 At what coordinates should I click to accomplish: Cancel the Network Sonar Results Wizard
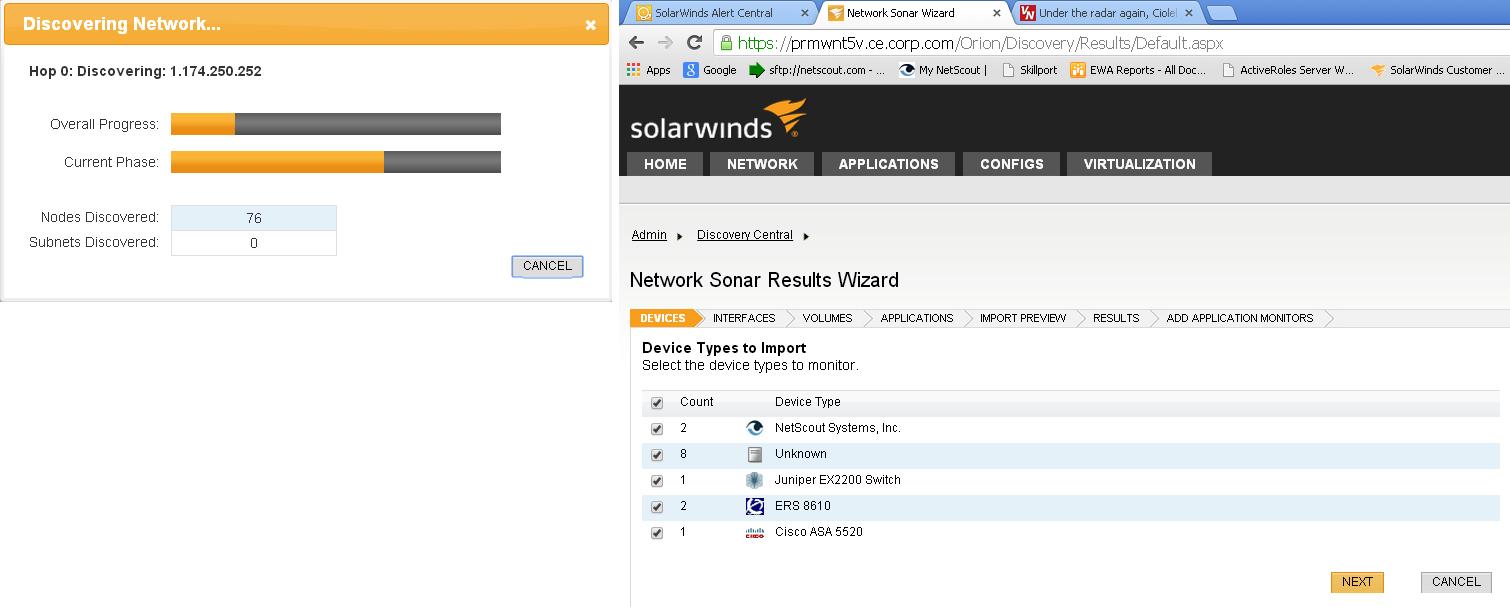pos(1456,582)
